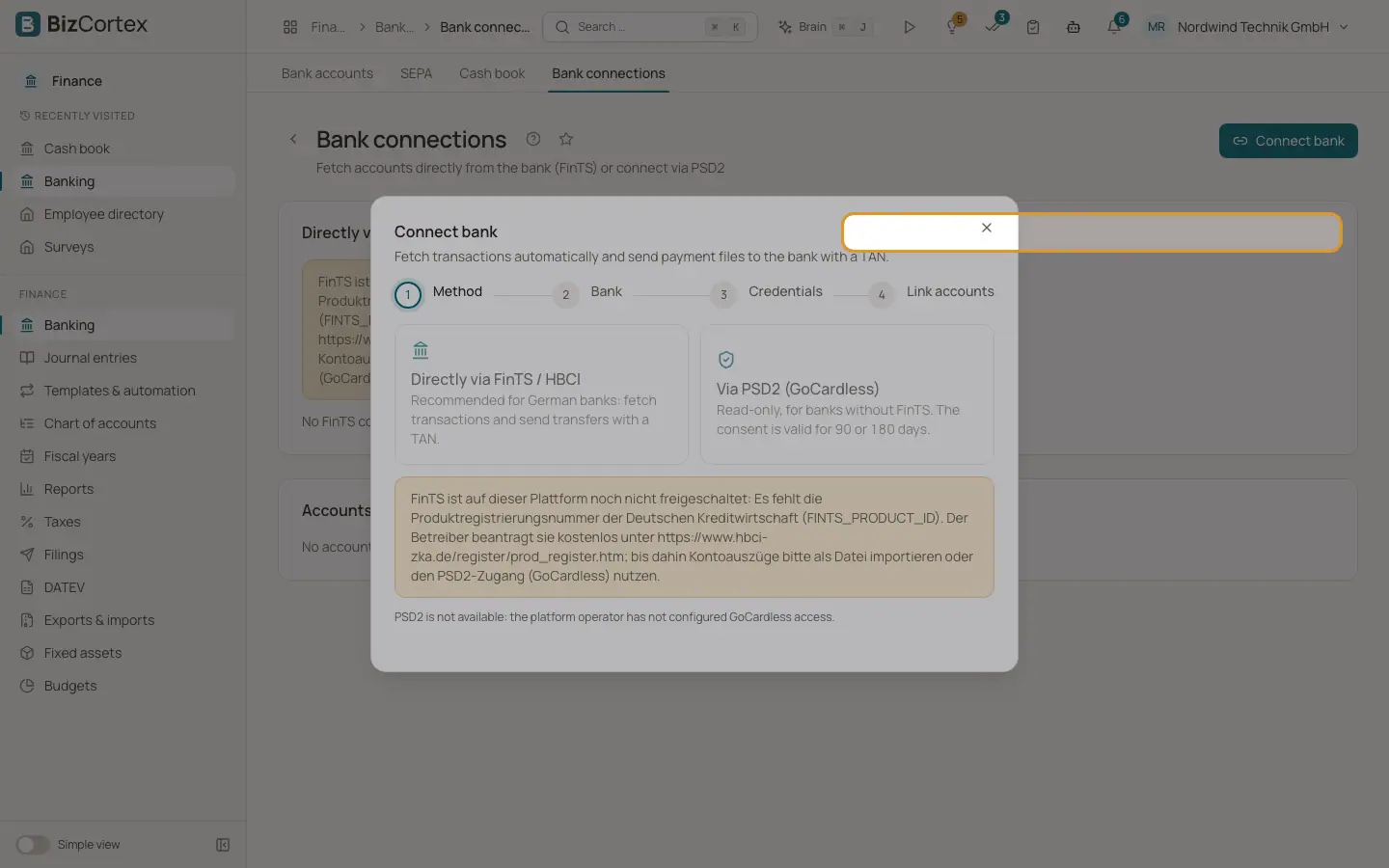Viewport: 1389px width, 868px height.
Task: Open the notifications bell icon
Action: (x=1115, y=26)
